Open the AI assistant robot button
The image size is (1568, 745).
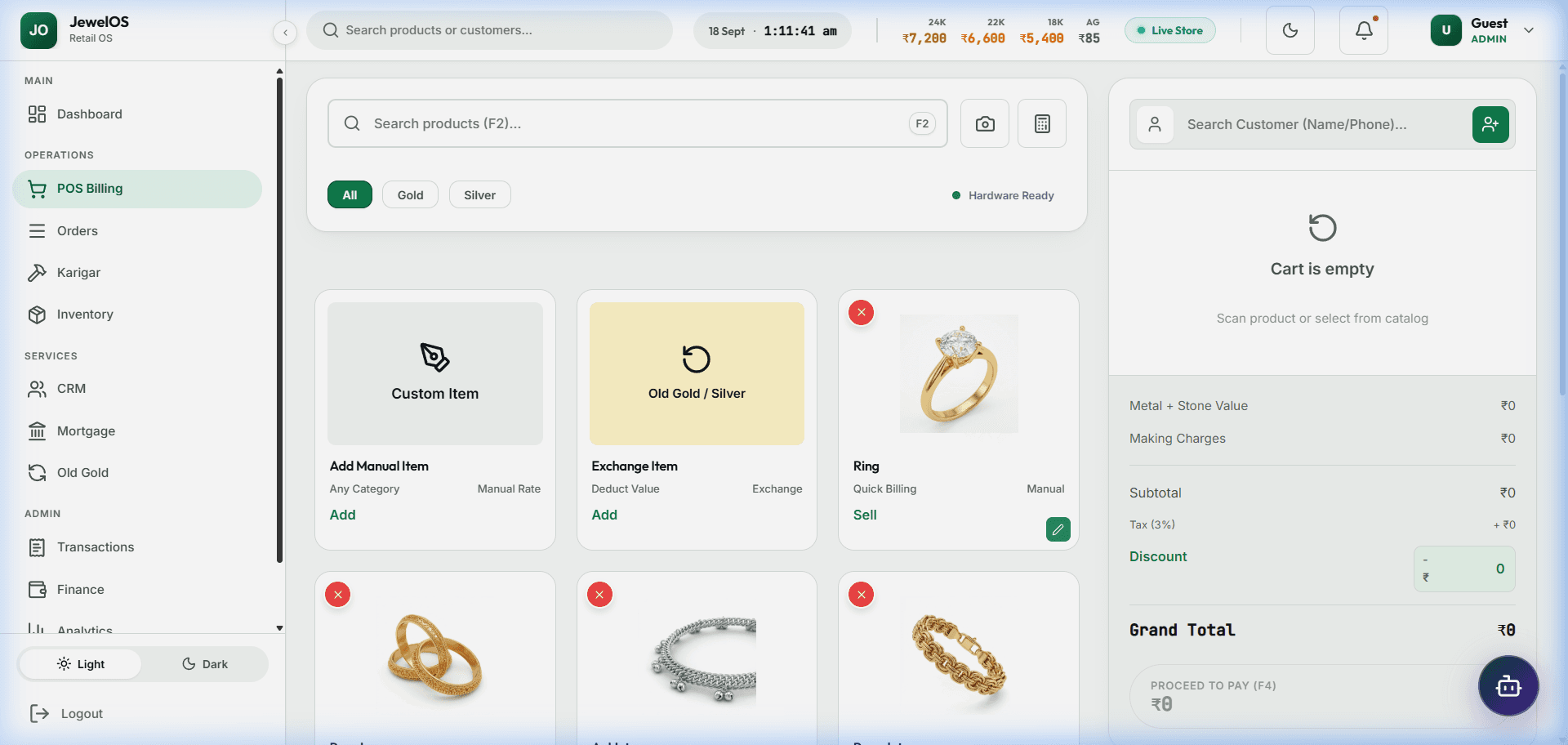1508,686
